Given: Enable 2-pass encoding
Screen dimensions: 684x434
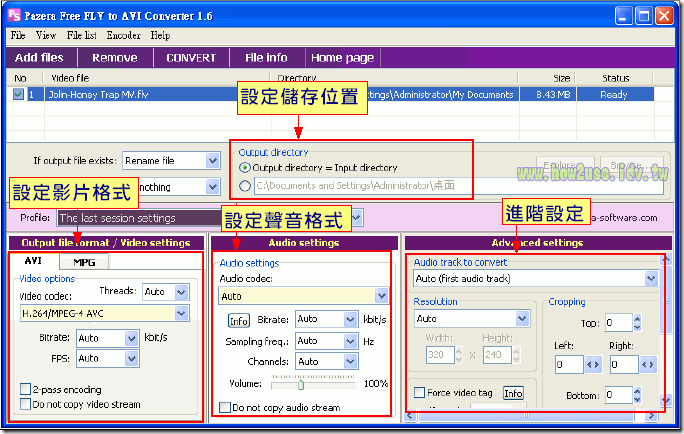Looking at the screenshot, I should [26, 389].
